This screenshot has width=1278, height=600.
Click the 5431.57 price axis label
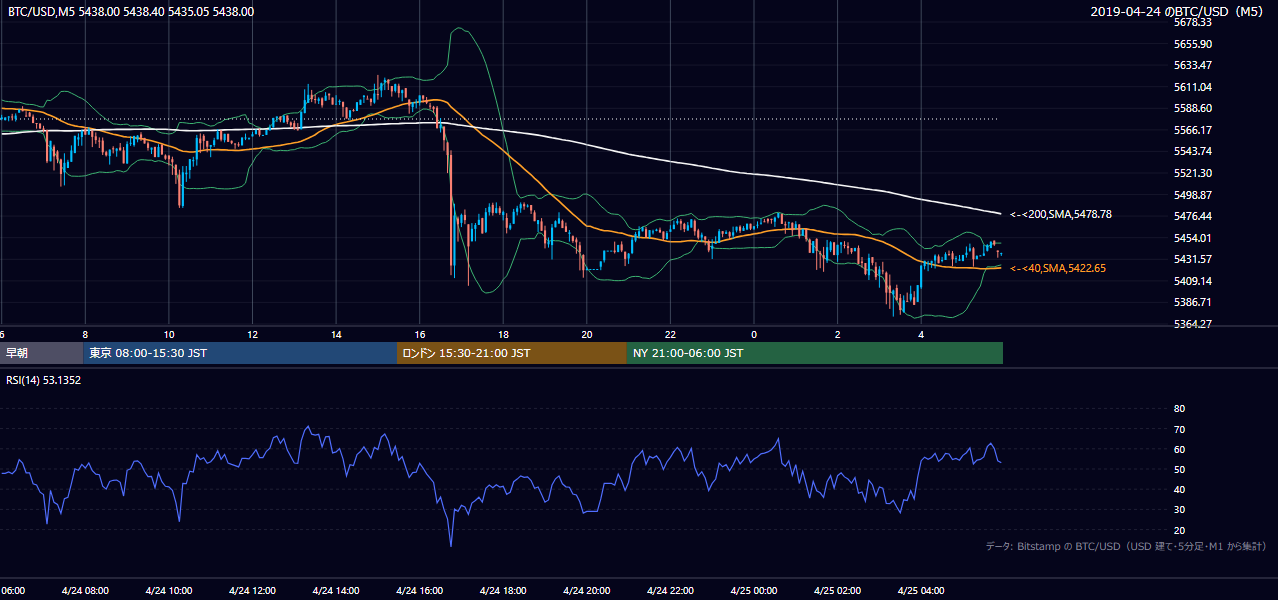tap(1193, 259)
